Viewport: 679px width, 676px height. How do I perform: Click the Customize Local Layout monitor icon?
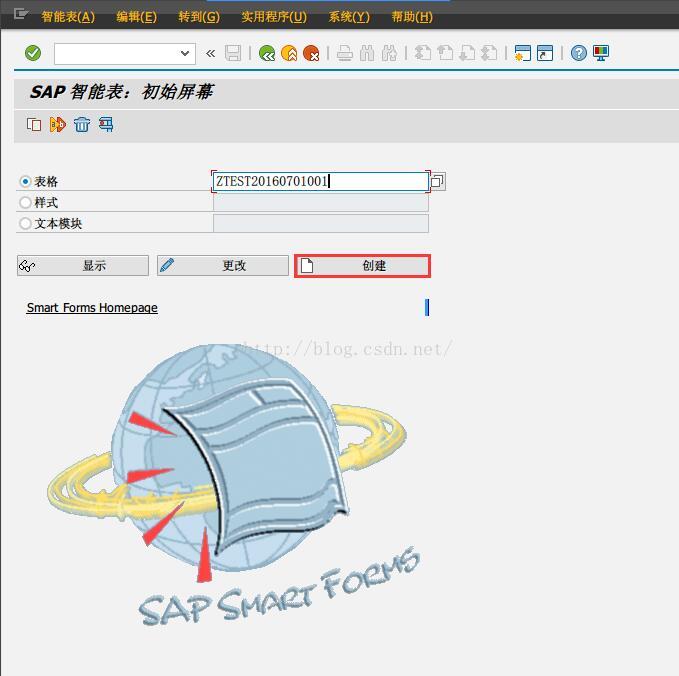[601, 53]
